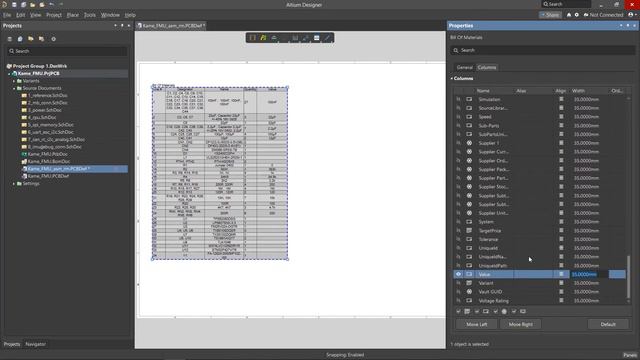This screenshot has height=360, width=640.
Task: Select Kame_FMU.PCBDwf in the project tree
Action: click(x=48, y=176)
